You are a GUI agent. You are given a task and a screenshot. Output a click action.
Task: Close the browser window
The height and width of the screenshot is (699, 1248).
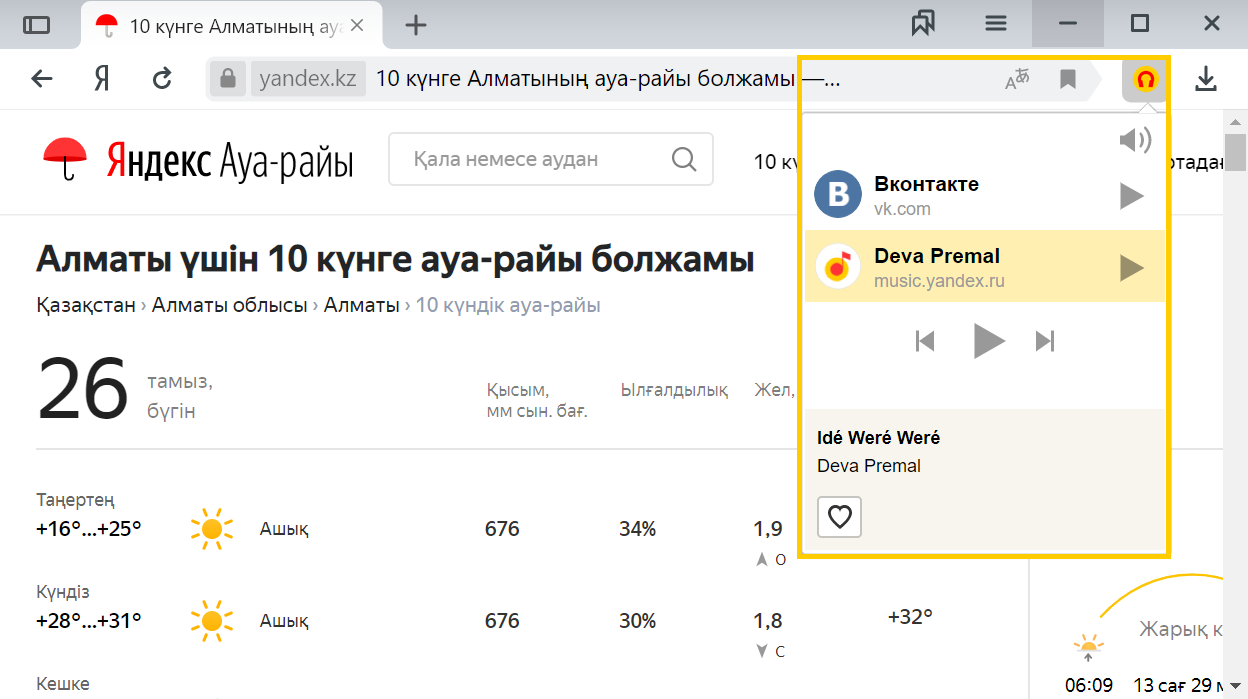click(x=1212, y=23)
